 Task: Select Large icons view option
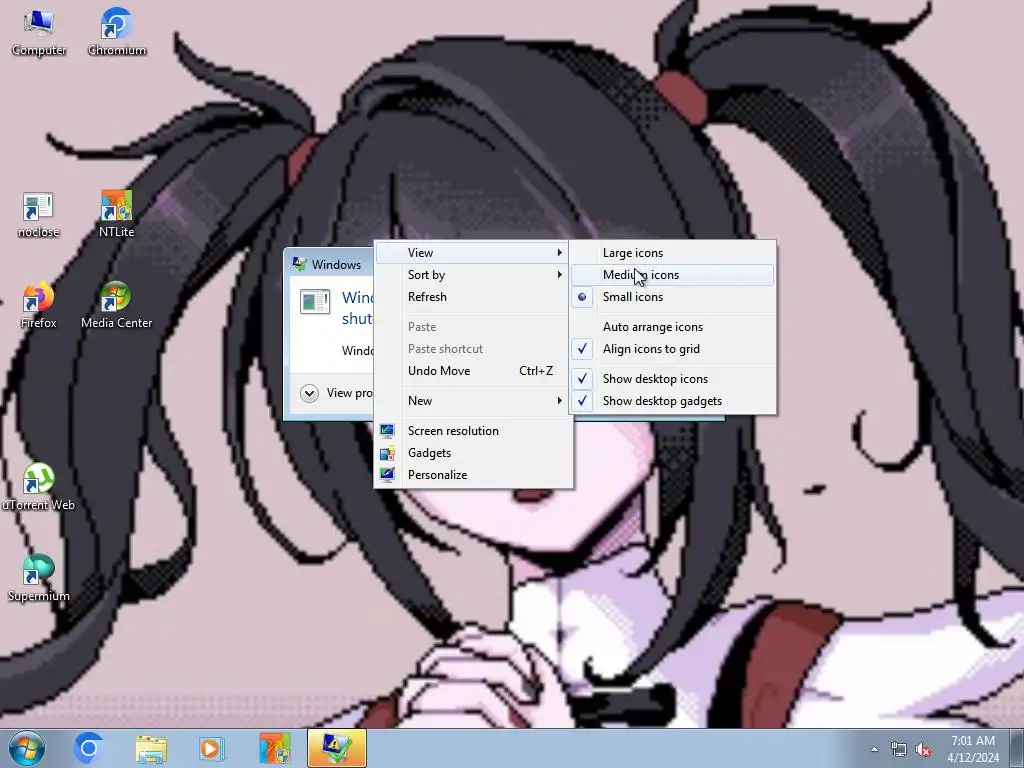tap(673, 253)
